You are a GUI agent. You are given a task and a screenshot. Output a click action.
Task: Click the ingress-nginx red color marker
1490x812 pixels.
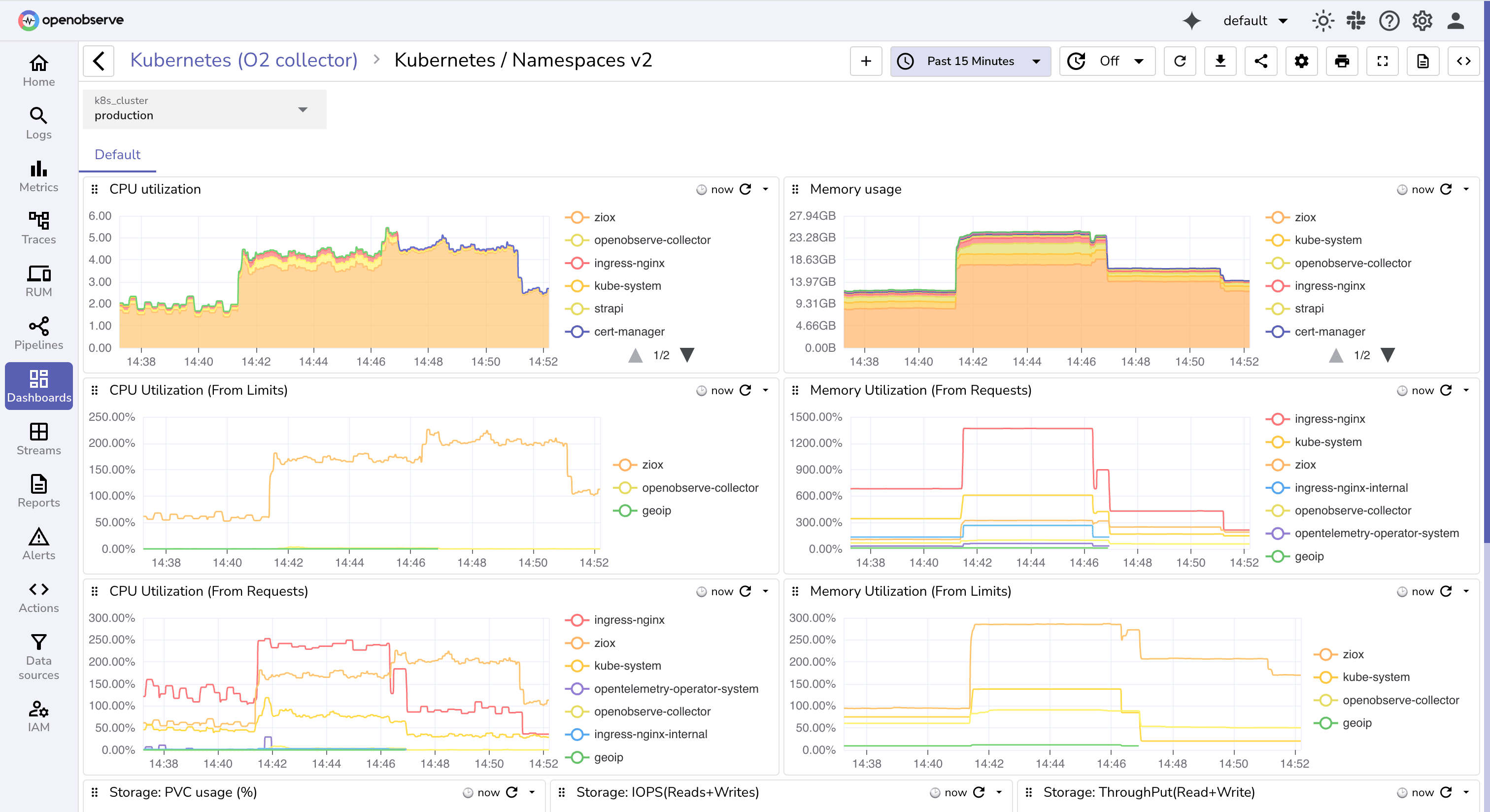(576, 263)
